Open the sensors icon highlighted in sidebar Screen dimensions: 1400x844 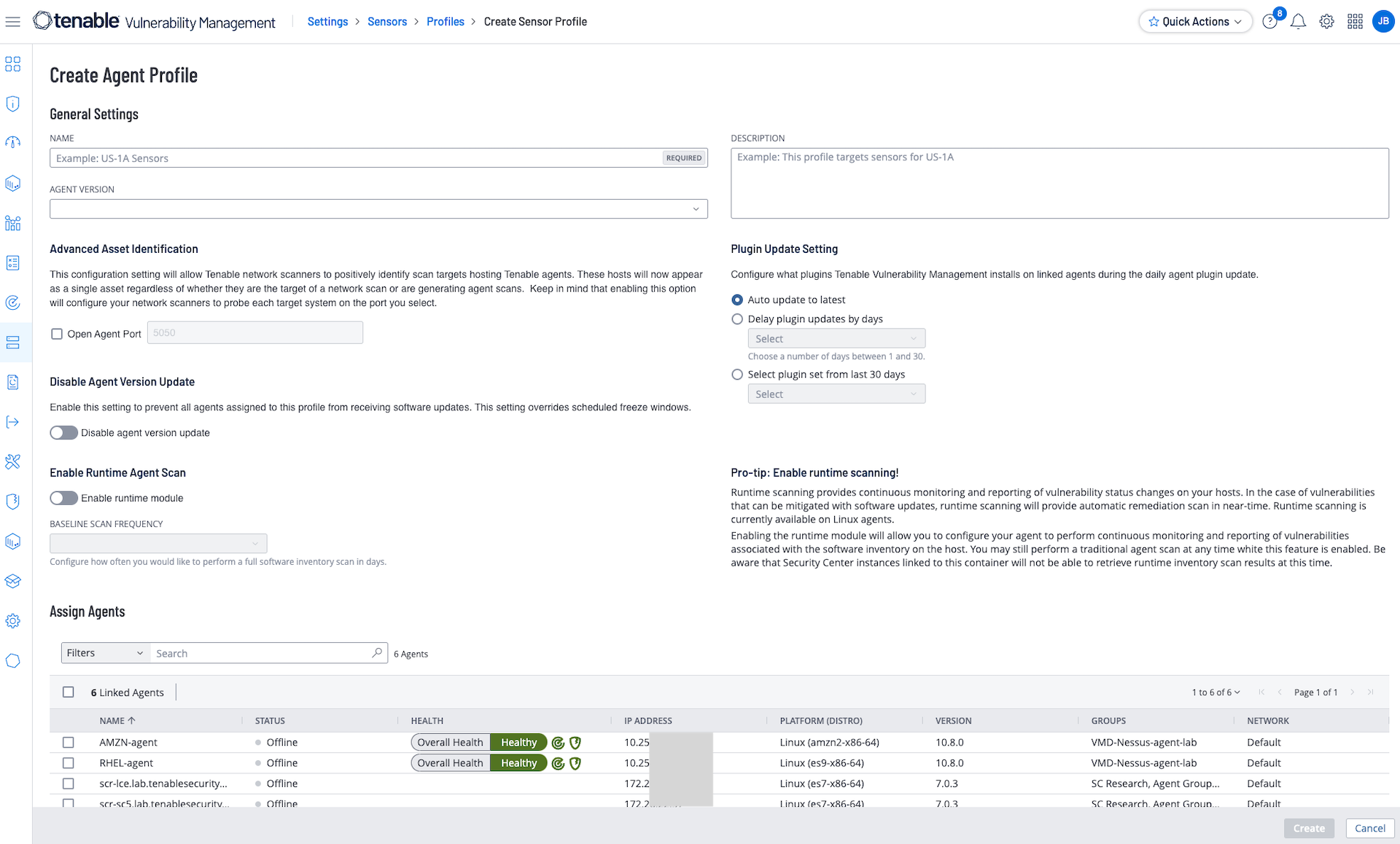pos(12,342)
